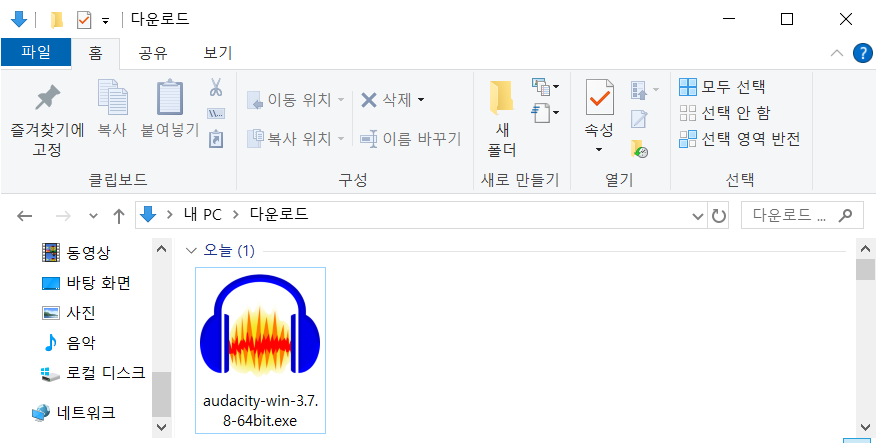Open 바탕 화면 in navigation pane
877x443 pixels.
86,283
